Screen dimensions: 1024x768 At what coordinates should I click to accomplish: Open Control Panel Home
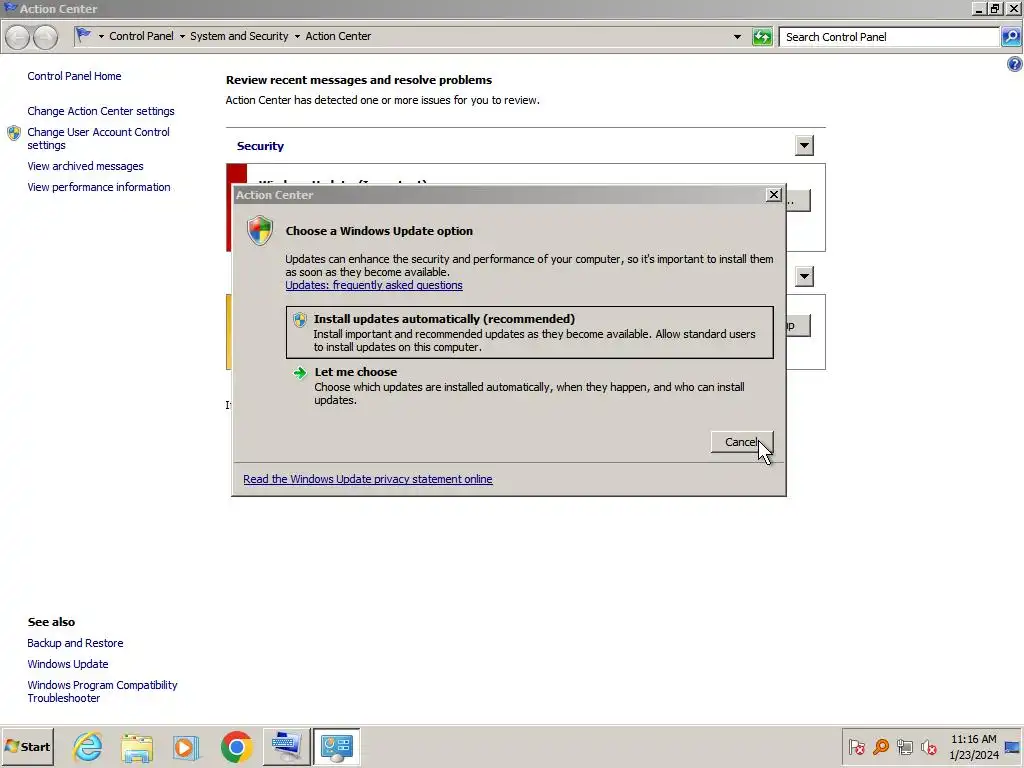74,76
